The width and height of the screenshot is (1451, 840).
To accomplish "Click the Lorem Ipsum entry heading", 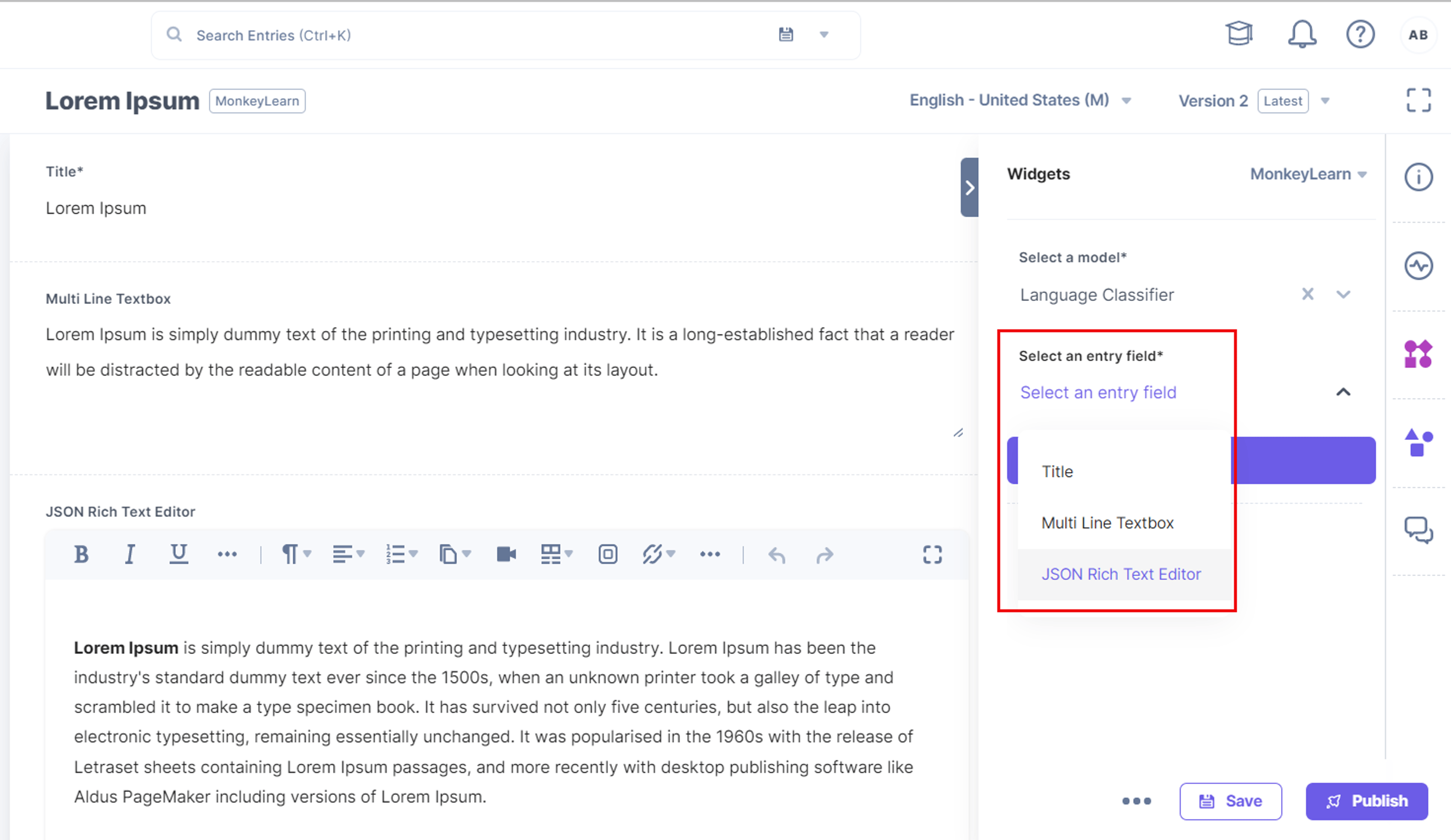I will click(122, 101).
